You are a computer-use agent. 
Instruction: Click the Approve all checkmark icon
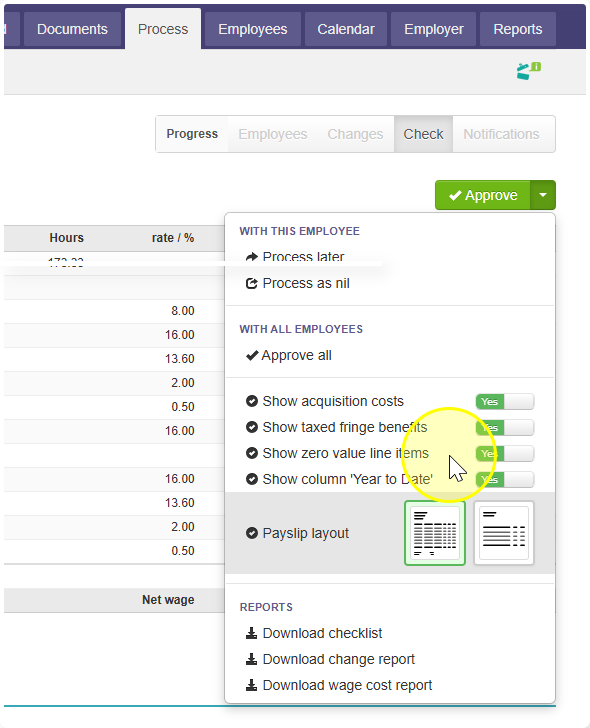[252, 356]
